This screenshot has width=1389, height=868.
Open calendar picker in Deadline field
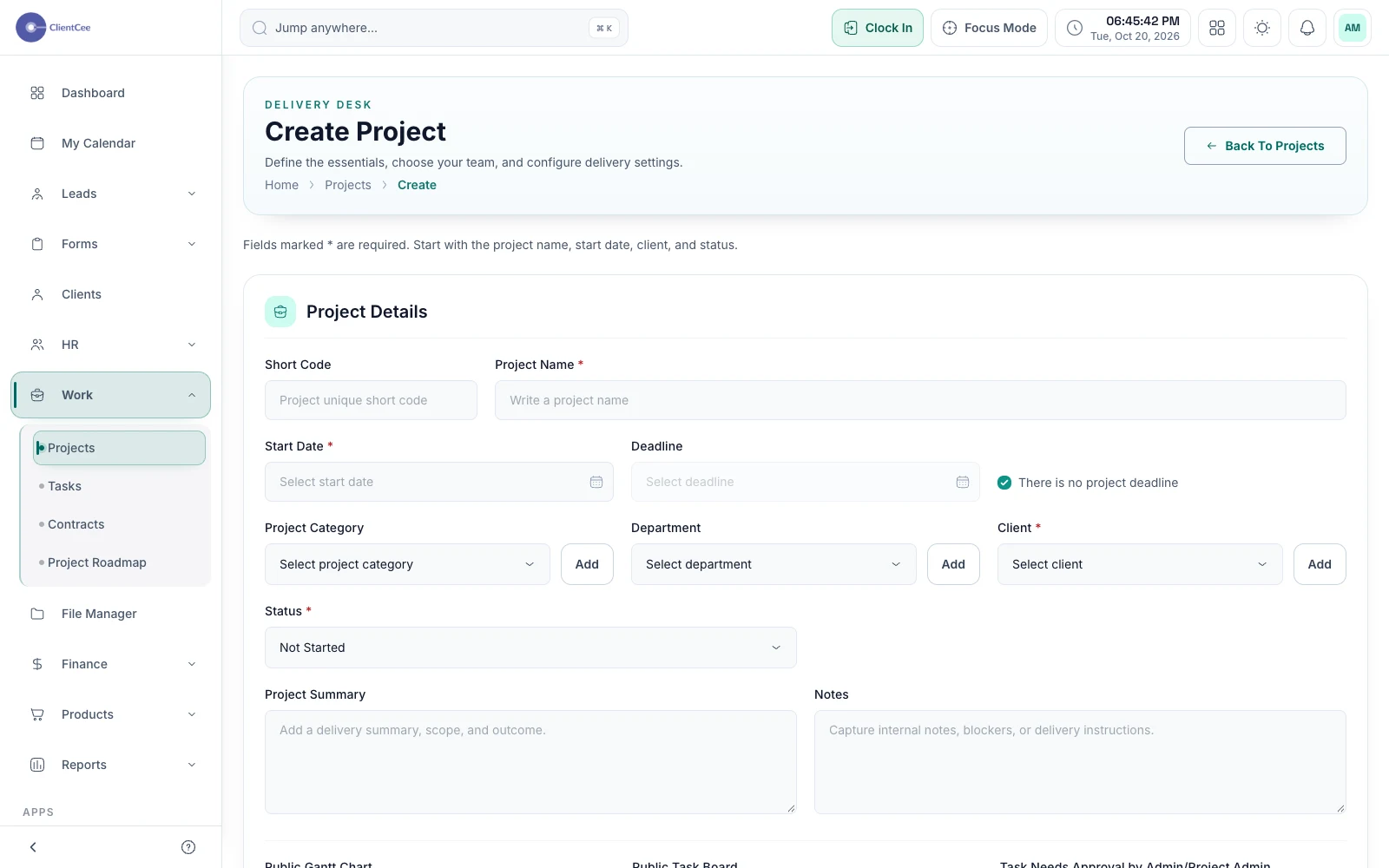tap(963, 482)
